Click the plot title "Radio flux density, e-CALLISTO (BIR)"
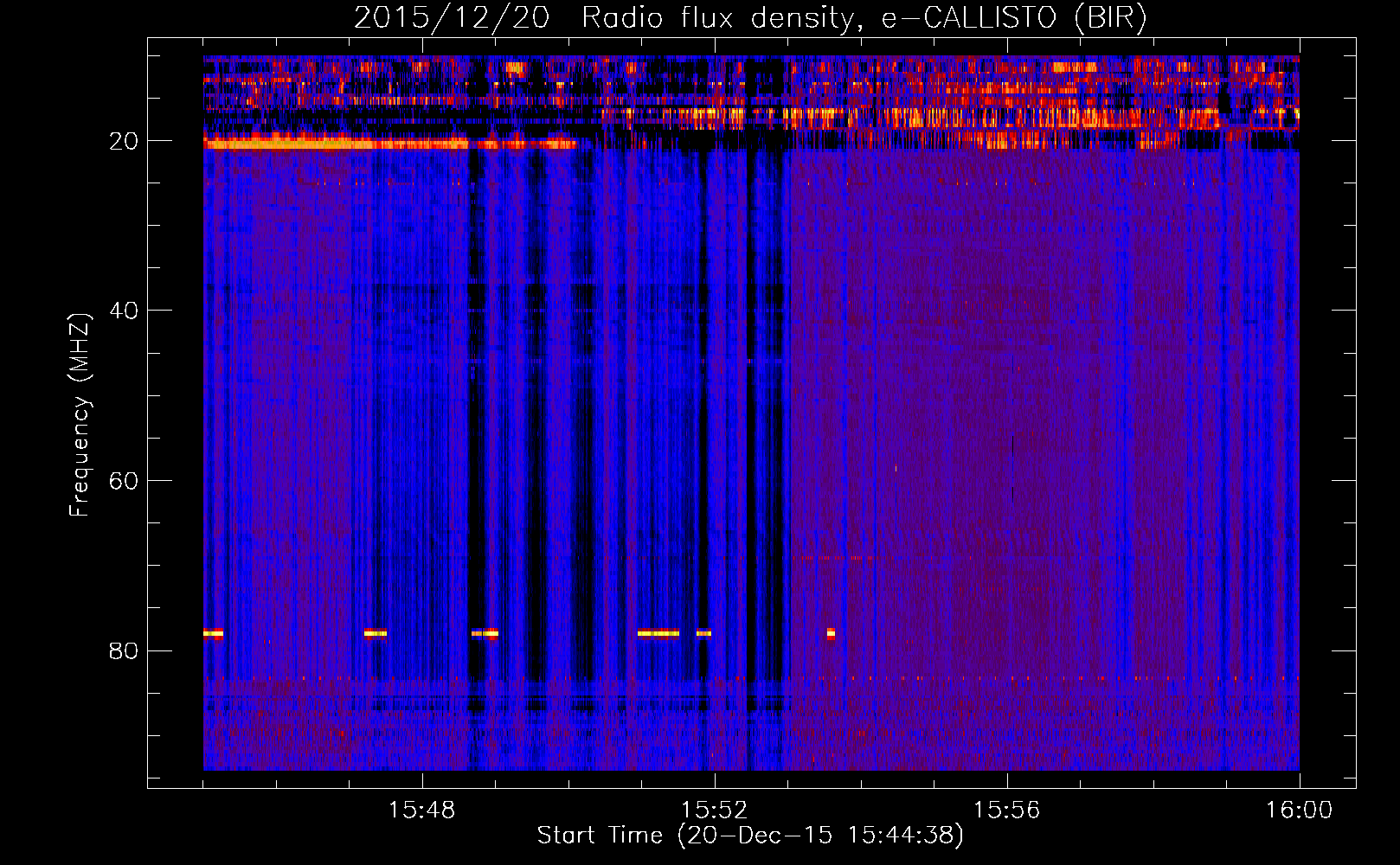 (x=864, y=18)
